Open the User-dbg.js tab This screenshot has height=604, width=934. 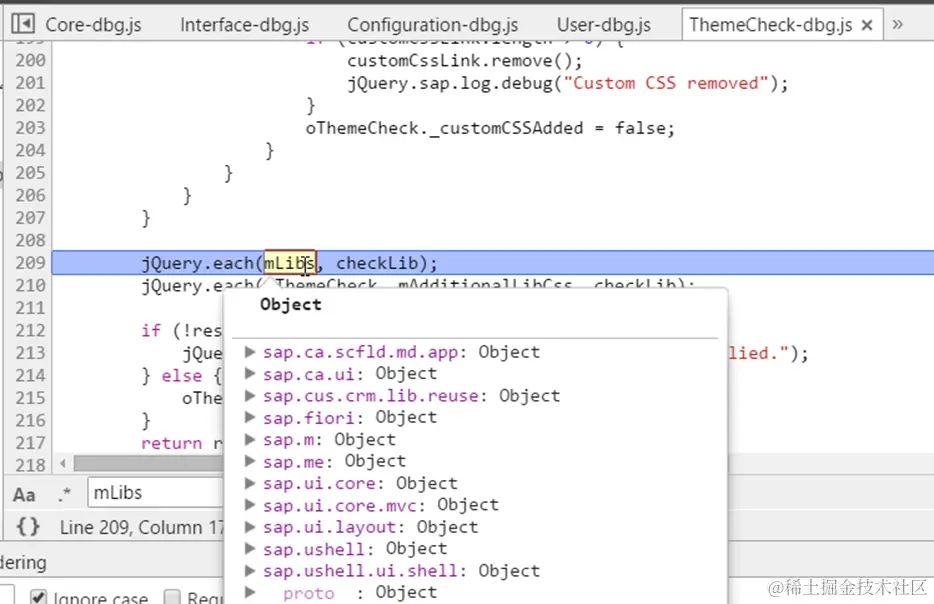click(603, 24)
